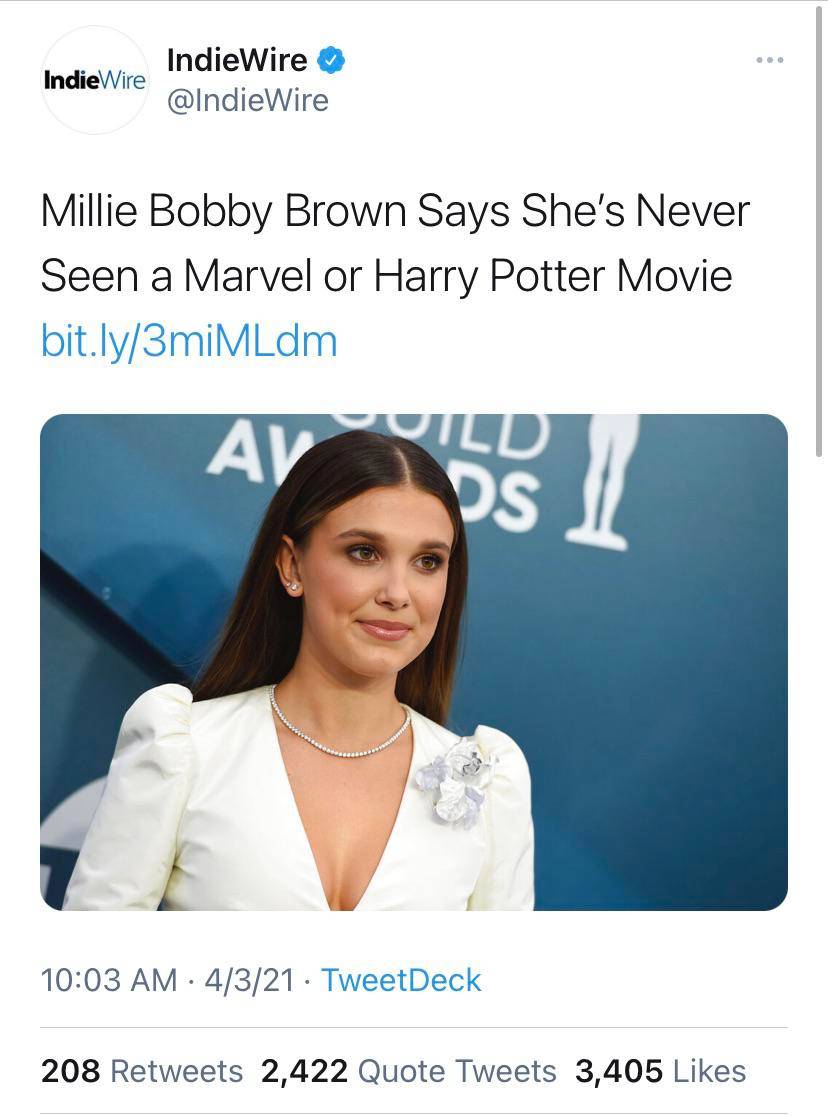
Task: Click the 2,422 quote count
Action: coord(304,1071)
